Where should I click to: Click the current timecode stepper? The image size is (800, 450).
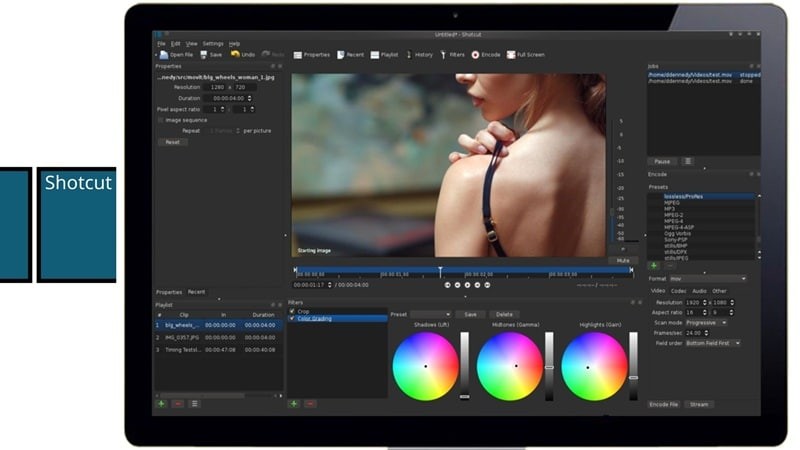[x=330, y=285]
